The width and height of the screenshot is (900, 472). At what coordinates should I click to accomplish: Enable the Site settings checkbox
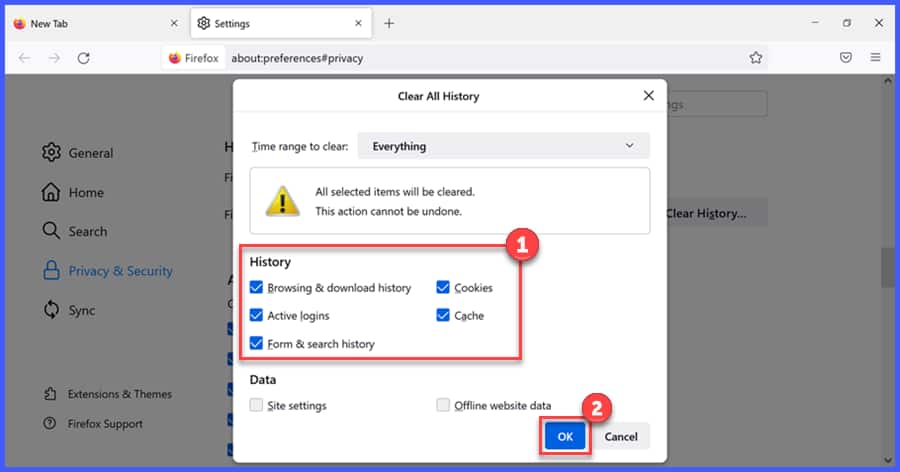pos(257,406)
